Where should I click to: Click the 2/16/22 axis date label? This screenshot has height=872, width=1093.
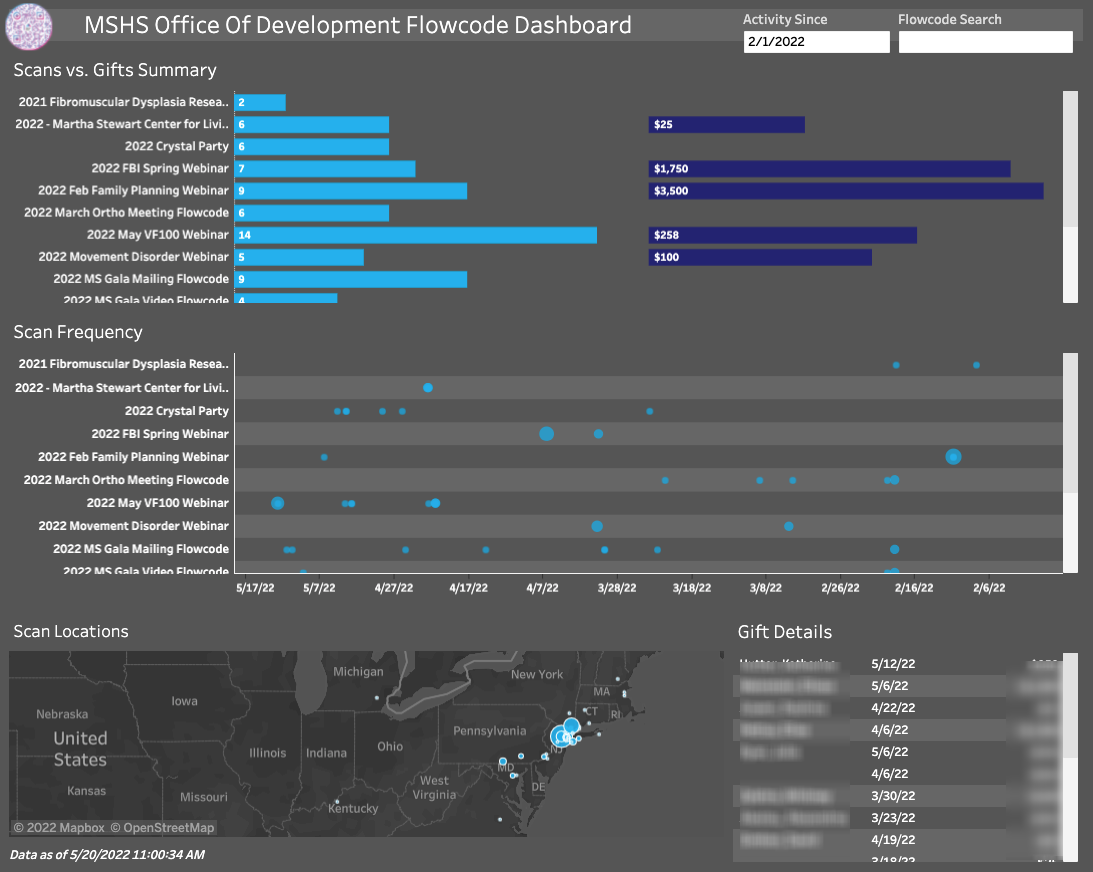pos(914,588)
